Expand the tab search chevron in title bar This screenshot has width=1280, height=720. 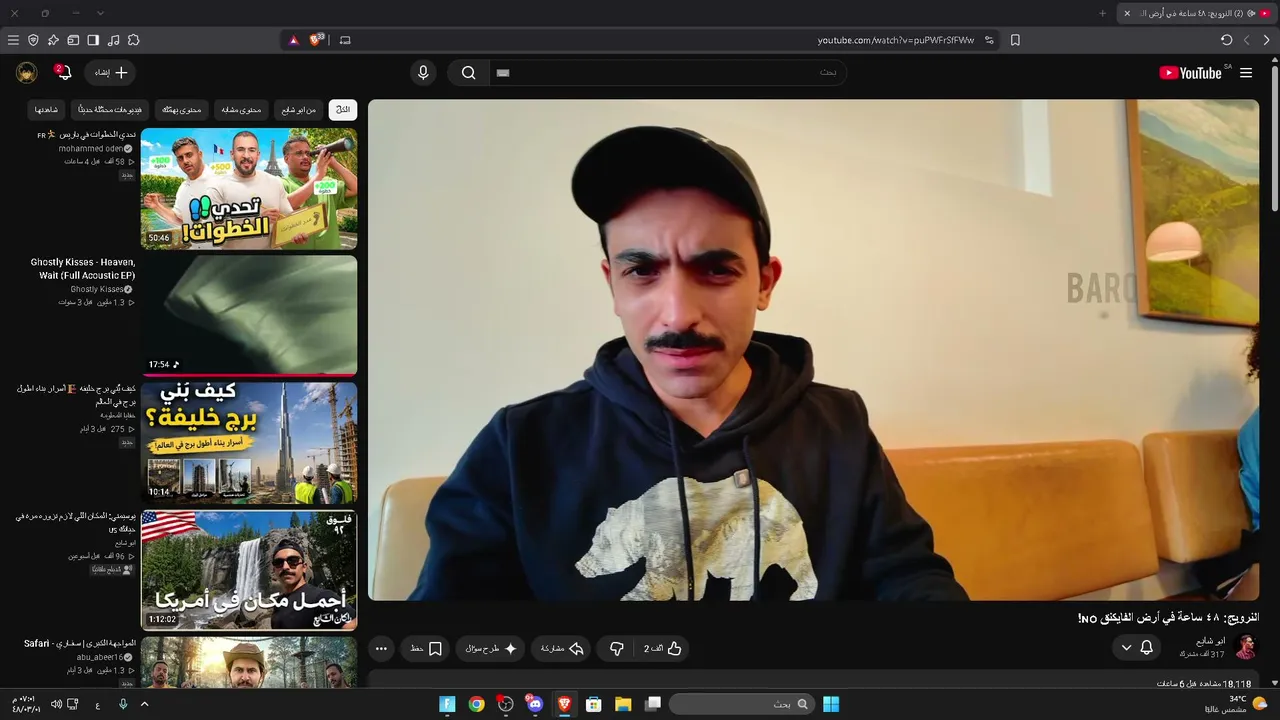tap(100, 13)
